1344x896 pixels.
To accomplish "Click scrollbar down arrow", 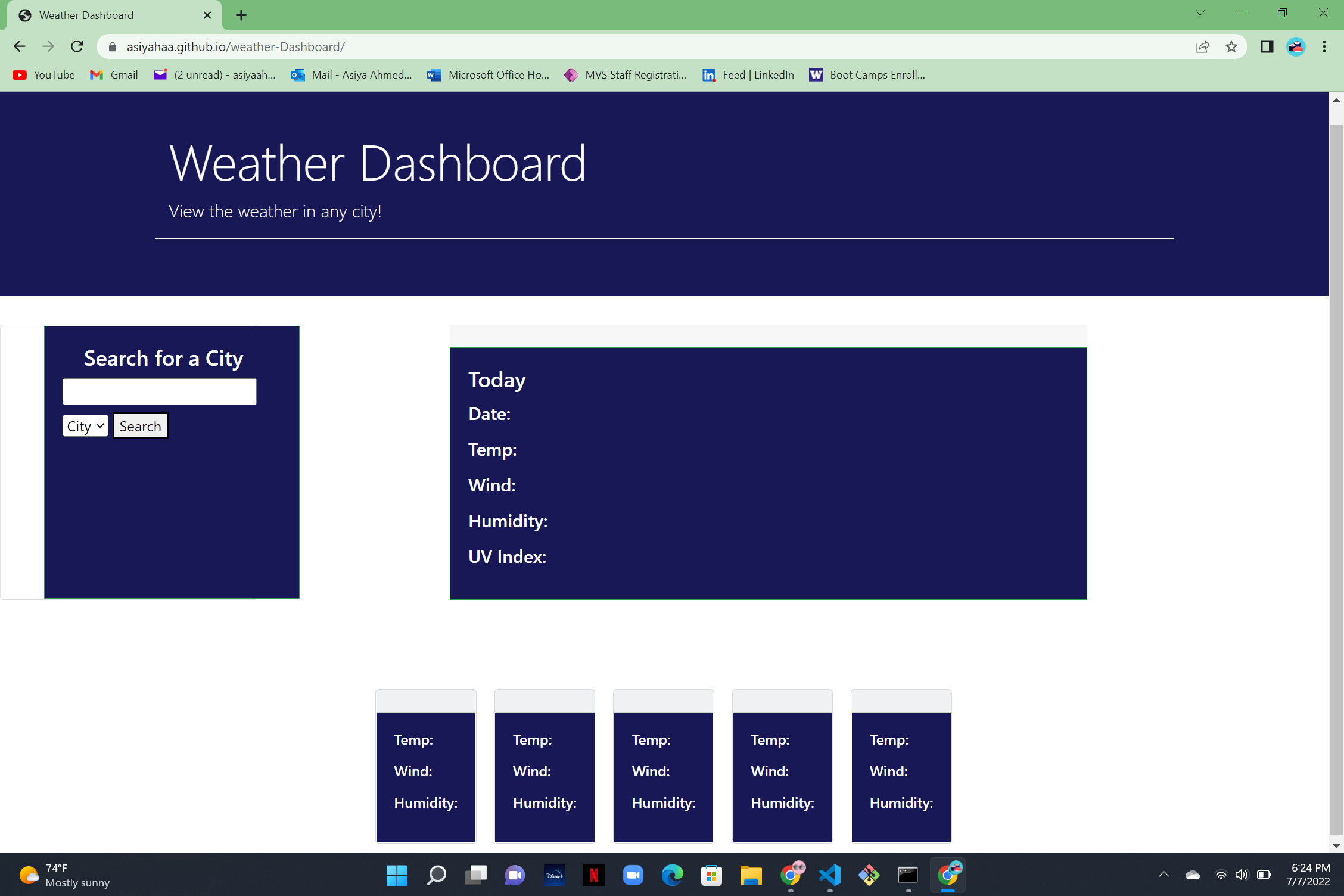I will [x=1336, y=845].
